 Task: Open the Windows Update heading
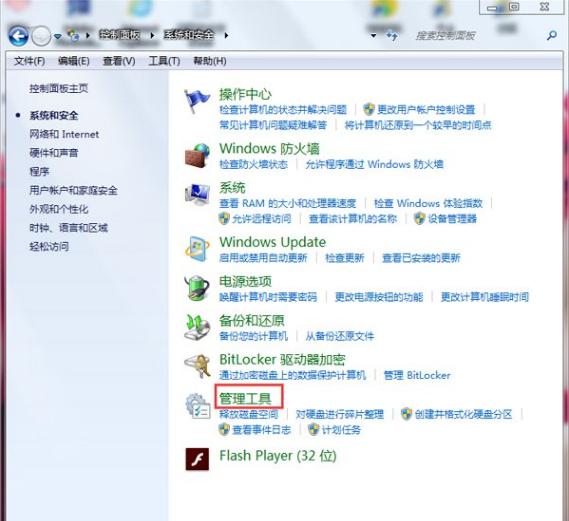(273, 242)
